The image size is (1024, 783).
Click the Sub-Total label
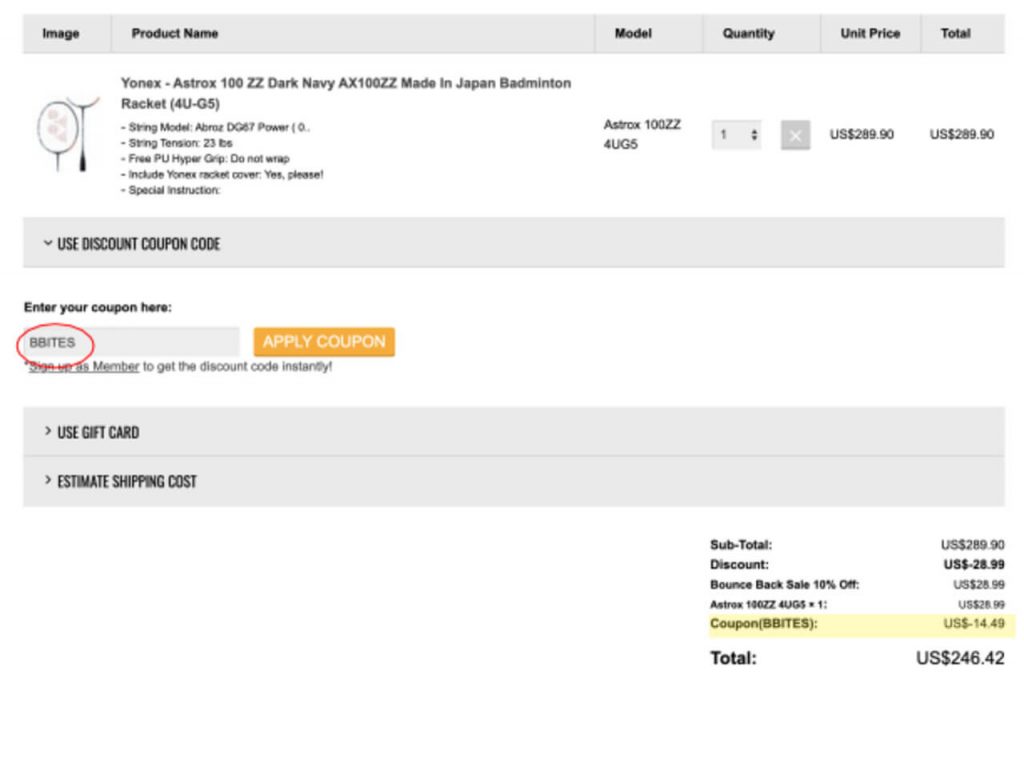pos(741,545)
